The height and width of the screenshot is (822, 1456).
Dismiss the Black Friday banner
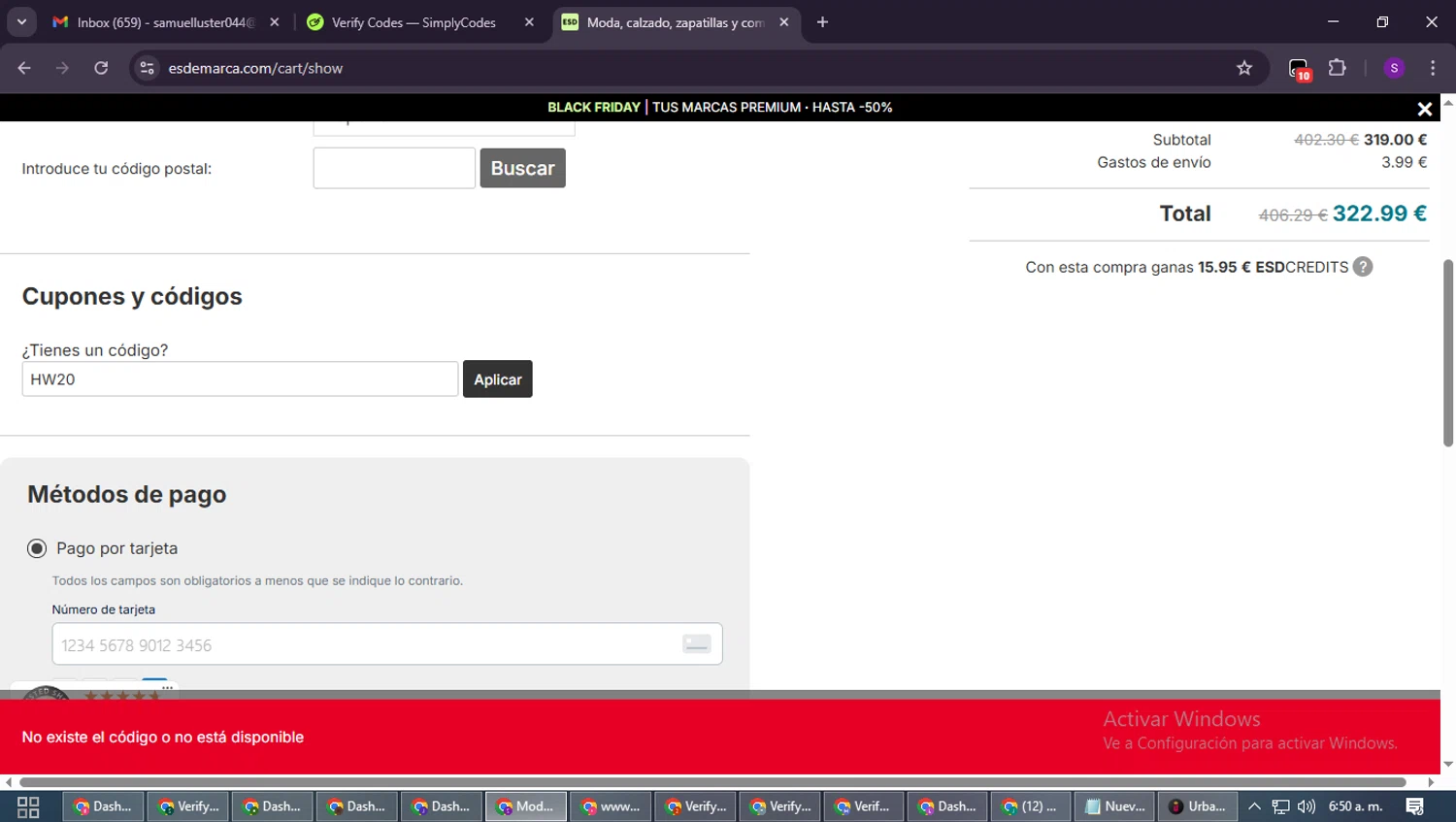pos(1424,109)
